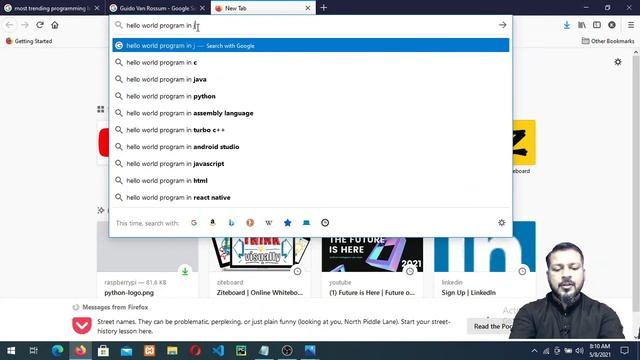Search bookmarks with the star icon
This screenshot has height=360, width=640.
tap(288, 222)
